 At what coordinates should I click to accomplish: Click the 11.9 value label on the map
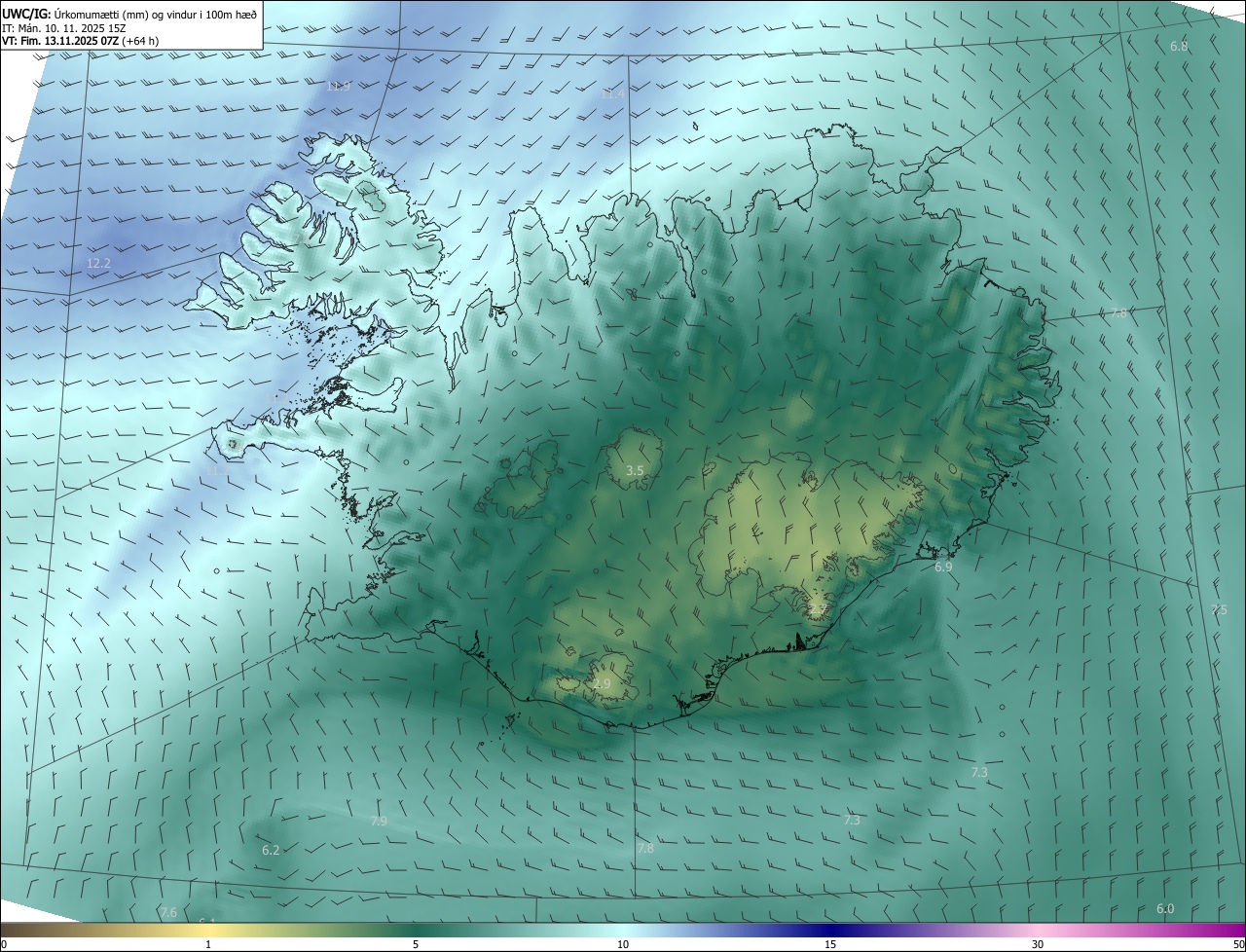pos(338,87)
